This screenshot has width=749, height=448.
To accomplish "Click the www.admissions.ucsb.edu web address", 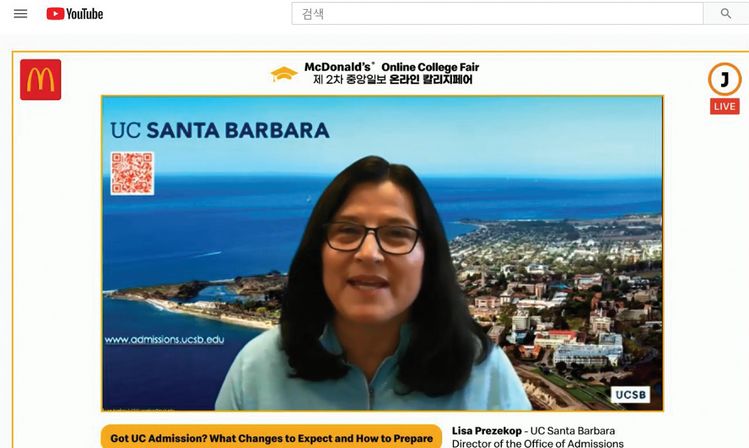I will click(x=164, y=340).
